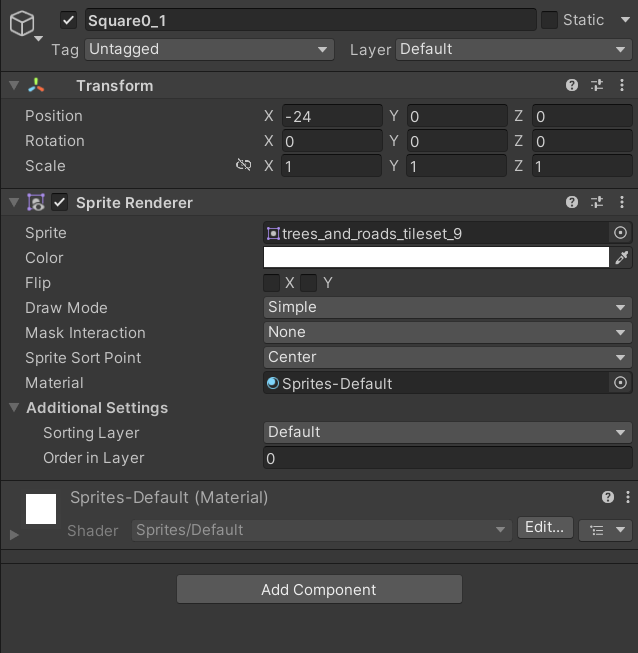Click the GameObject cube icon

coord(22,23)
